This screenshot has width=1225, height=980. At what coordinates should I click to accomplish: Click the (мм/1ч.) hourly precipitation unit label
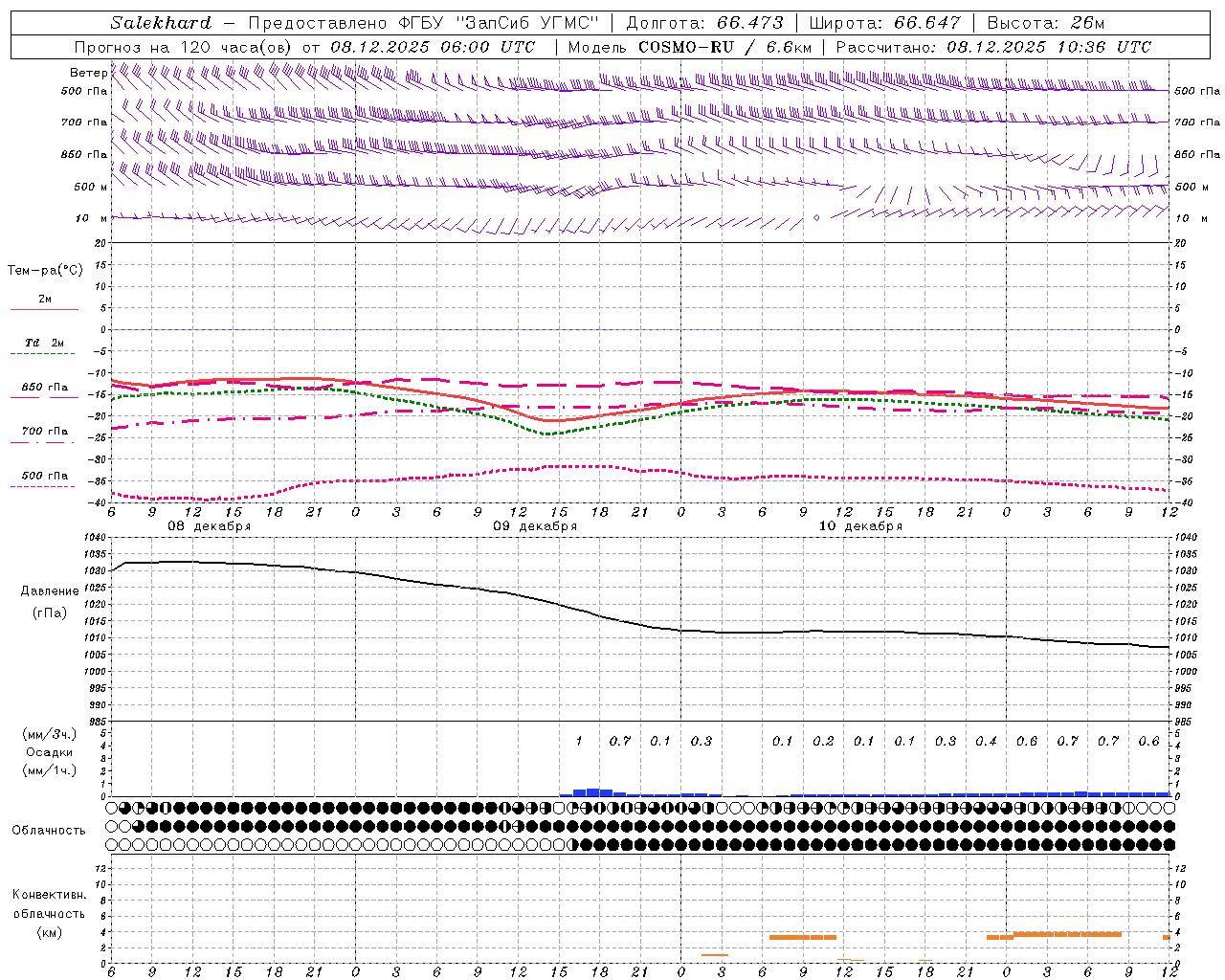tap(49, 770)
